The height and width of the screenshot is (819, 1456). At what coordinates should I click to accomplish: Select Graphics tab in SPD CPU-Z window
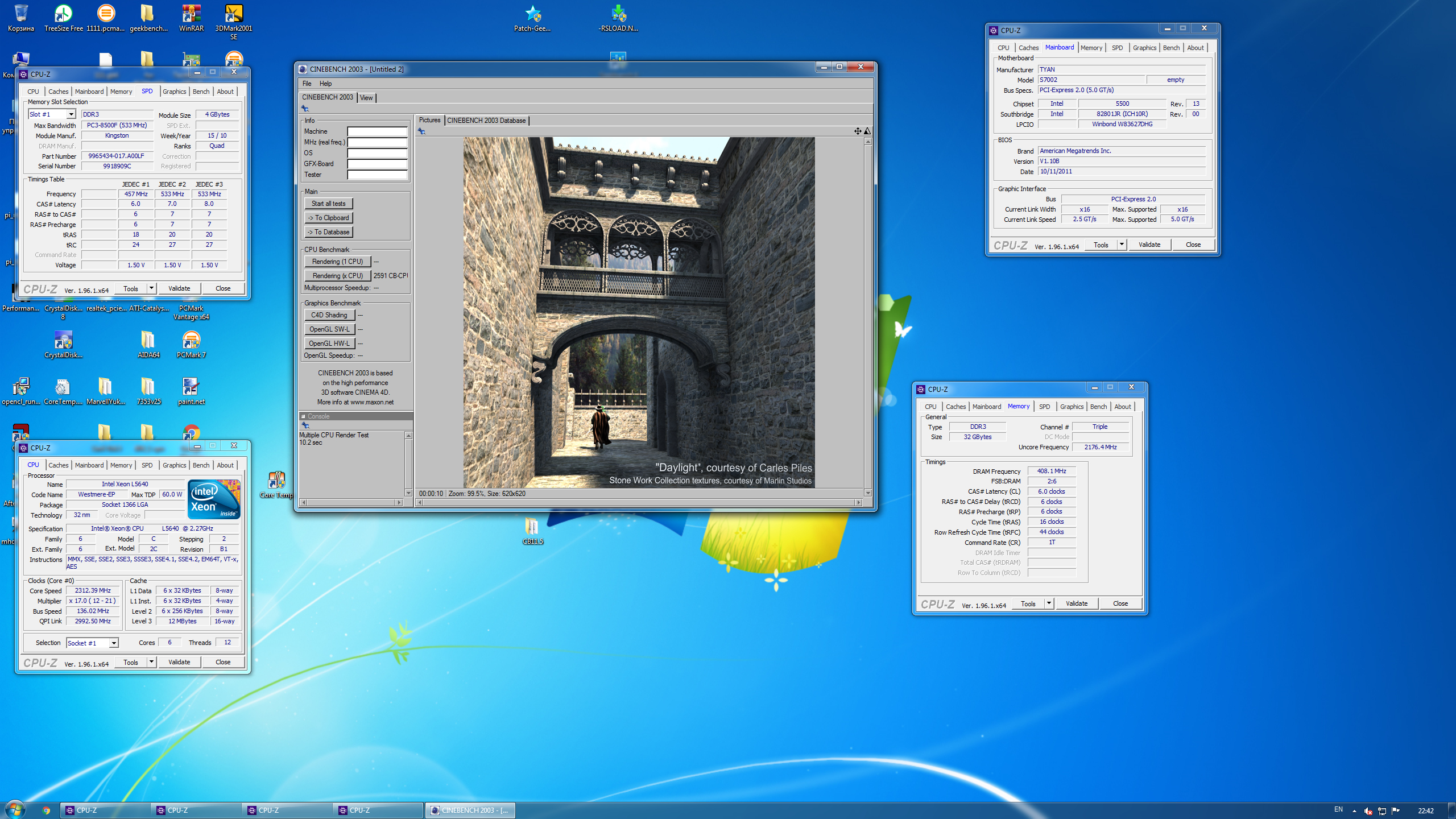174,92
